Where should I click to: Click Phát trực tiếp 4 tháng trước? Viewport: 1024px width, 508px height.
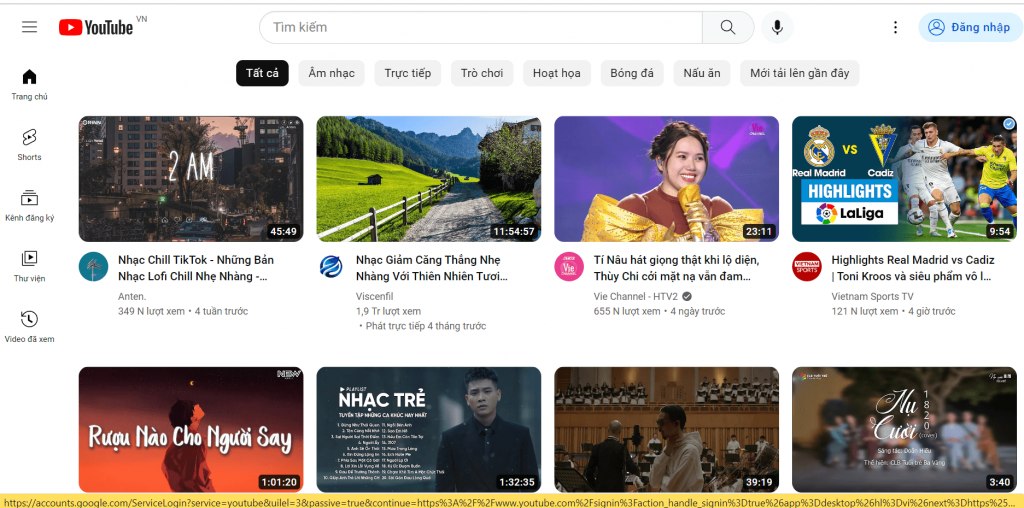click(x=426, y=326)
